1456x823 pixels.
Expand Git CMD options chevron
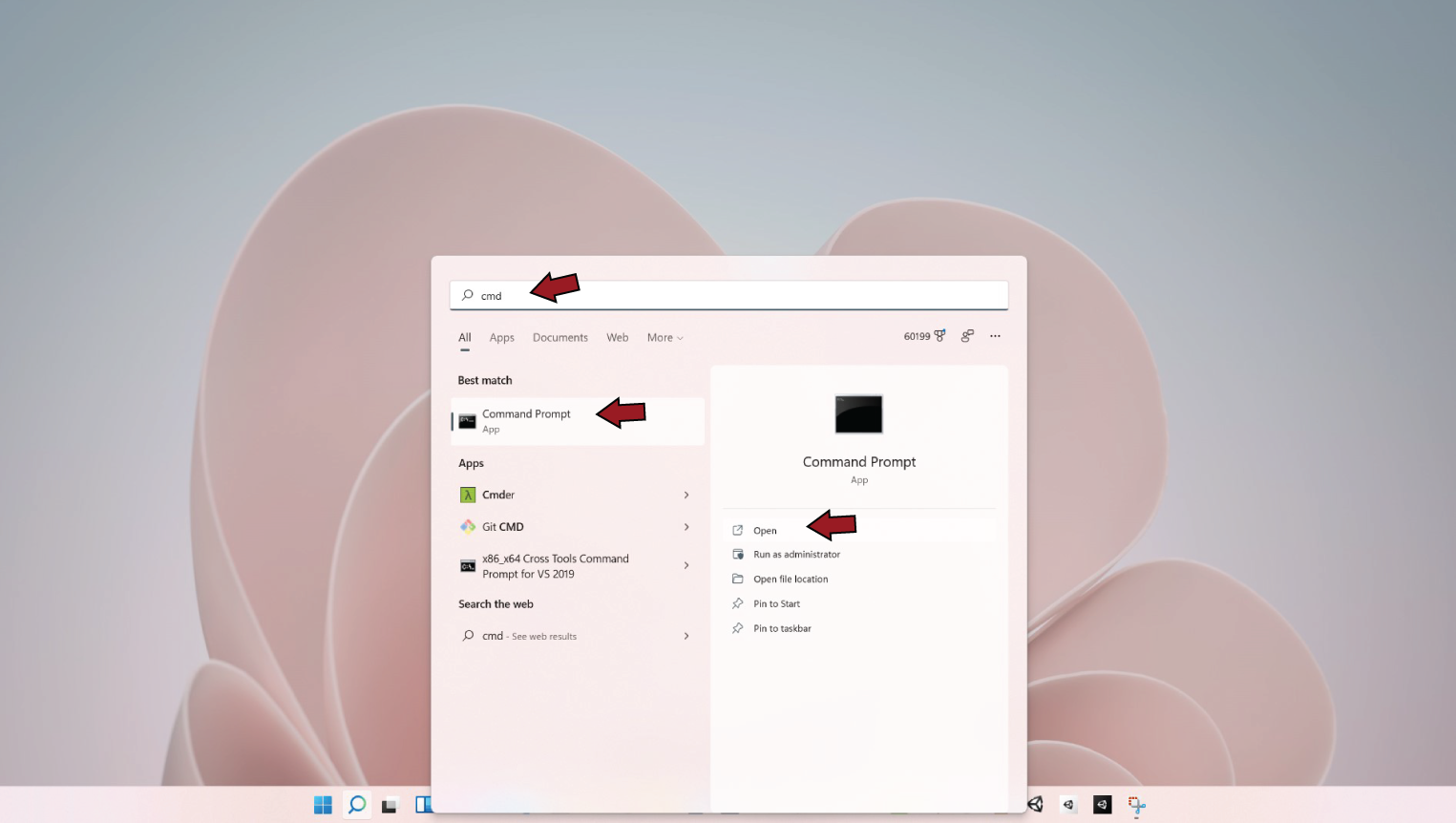click(x=686, y=527)
